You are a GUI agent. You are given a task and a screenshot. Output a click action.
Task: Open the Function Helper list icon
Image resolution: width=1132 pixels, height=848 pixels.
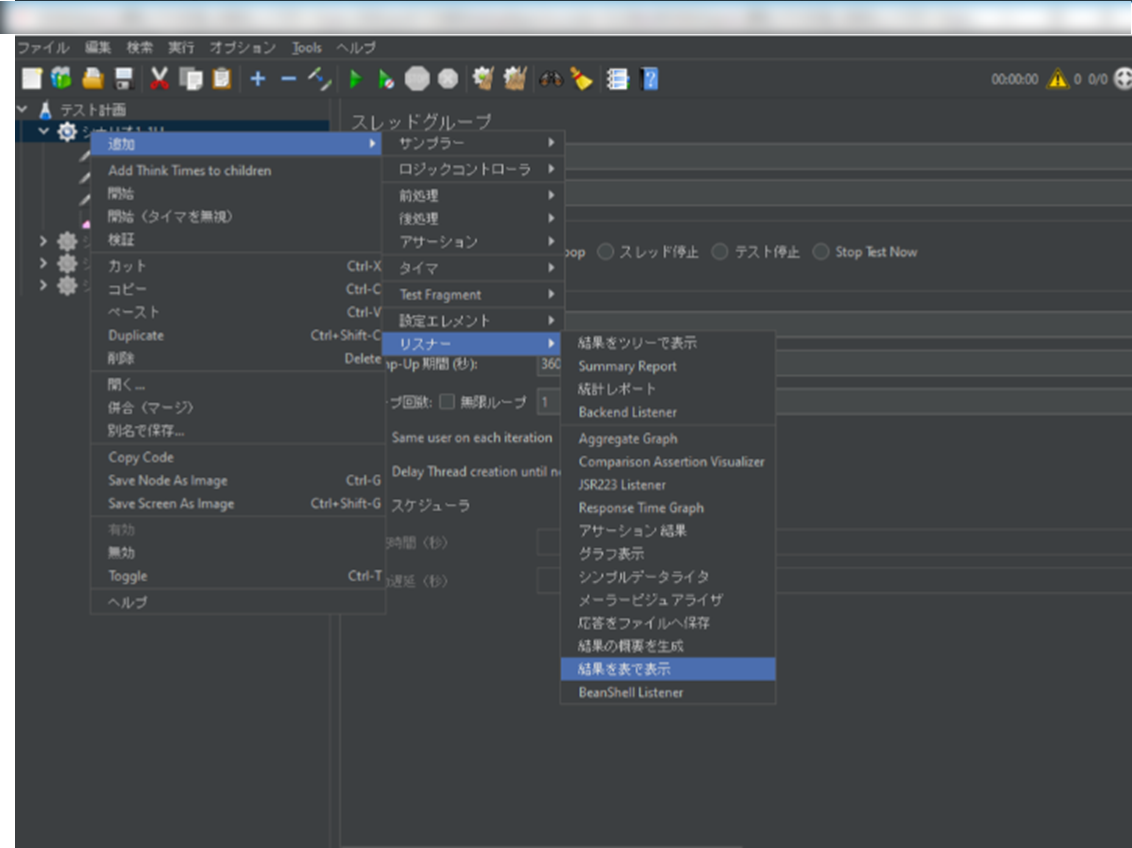coord(617,79)
